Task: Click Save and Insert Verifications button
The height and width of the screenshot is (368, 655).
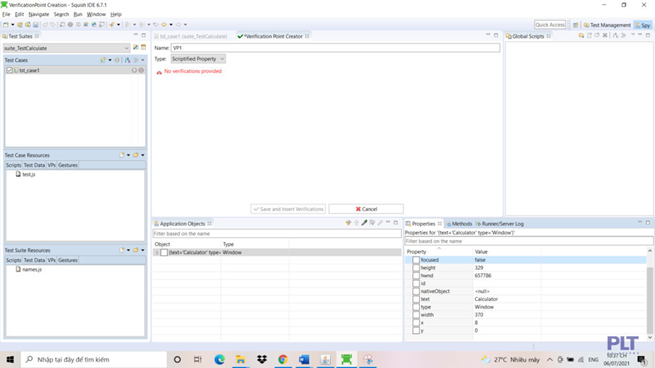Action: coord(288,209)
